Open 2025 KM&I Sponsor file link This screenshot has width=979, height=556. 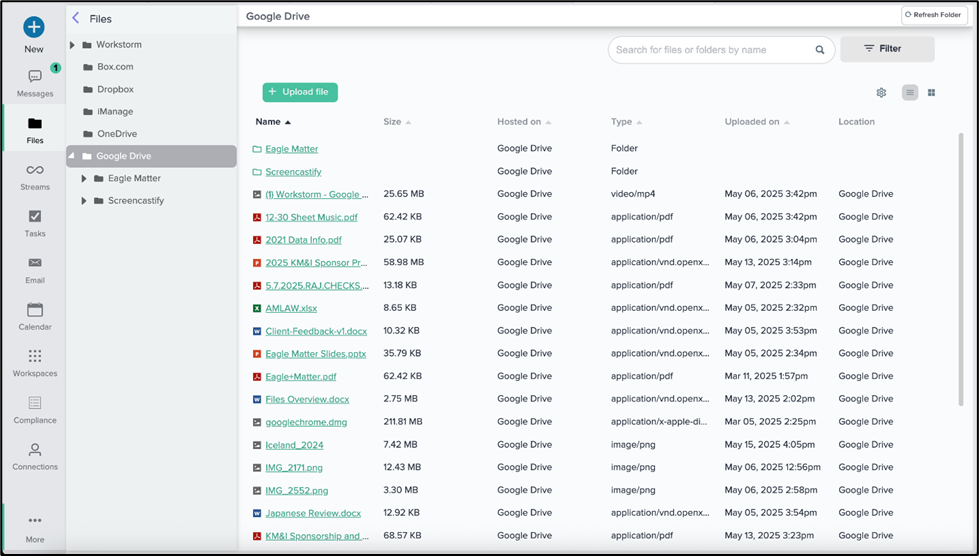tap(317, 263)
